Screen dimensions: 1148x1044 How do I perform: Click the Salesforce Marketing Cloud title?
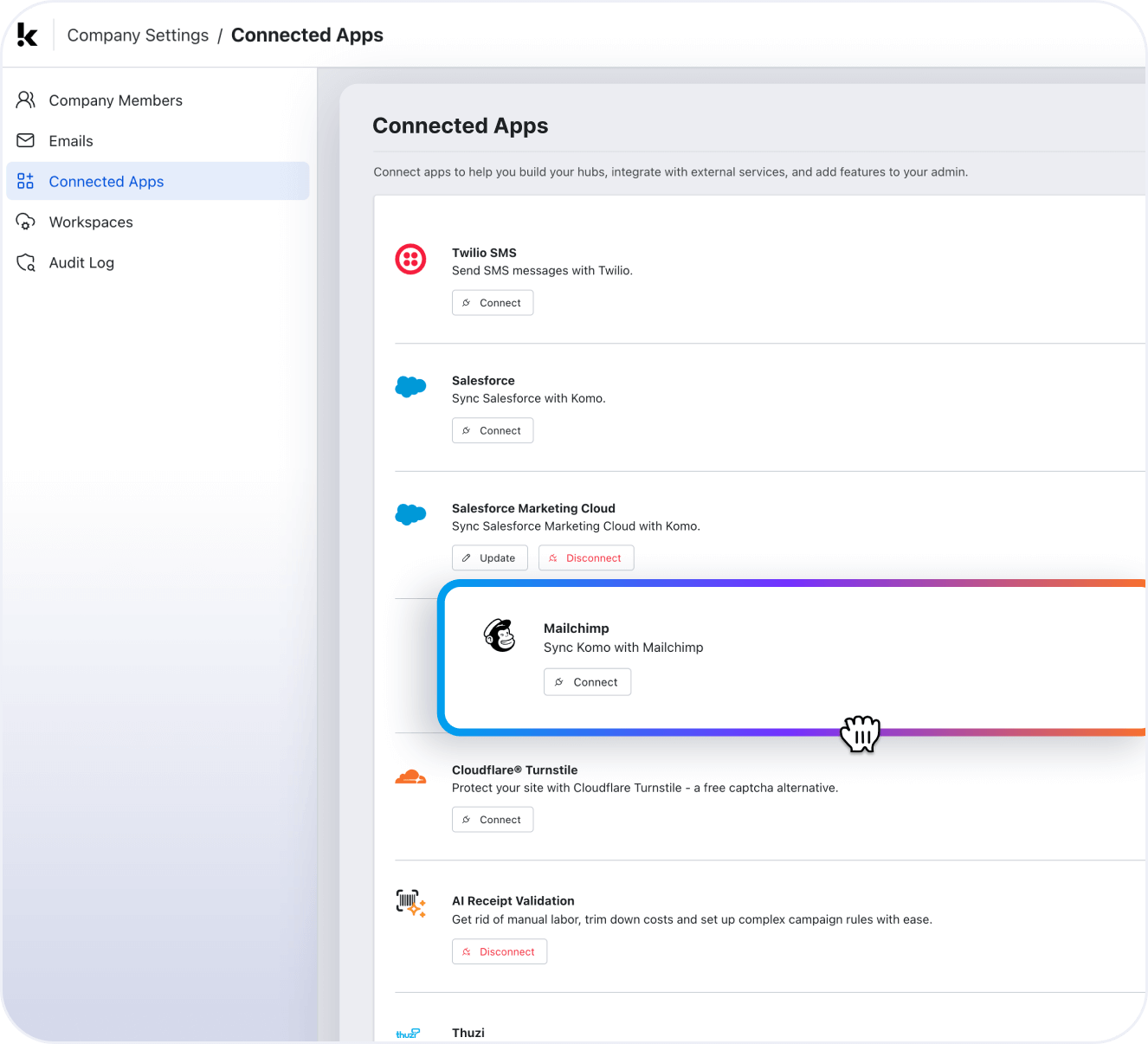[533, 508]
